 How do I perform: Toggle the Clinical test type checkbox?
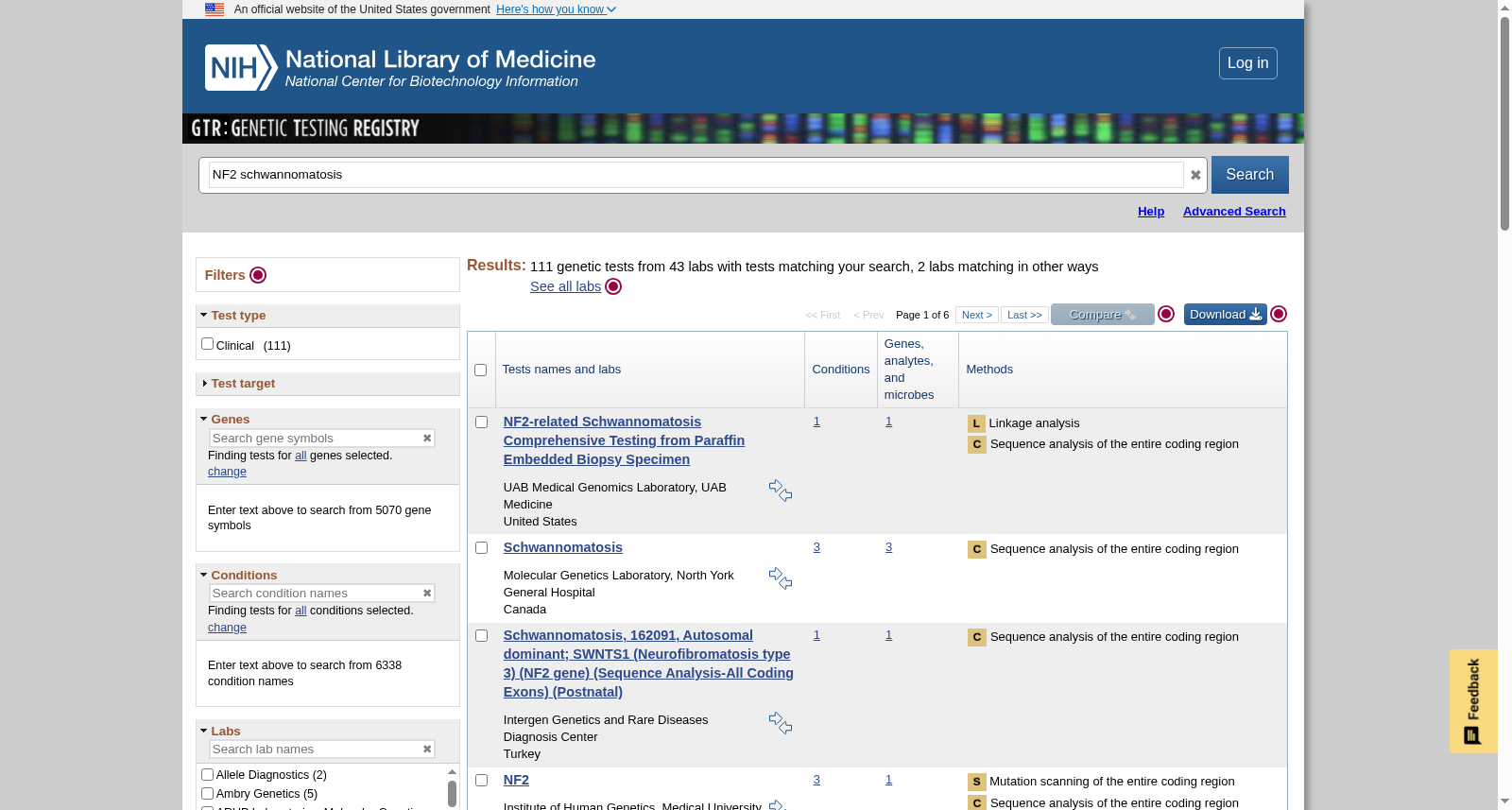coord(207,344)
